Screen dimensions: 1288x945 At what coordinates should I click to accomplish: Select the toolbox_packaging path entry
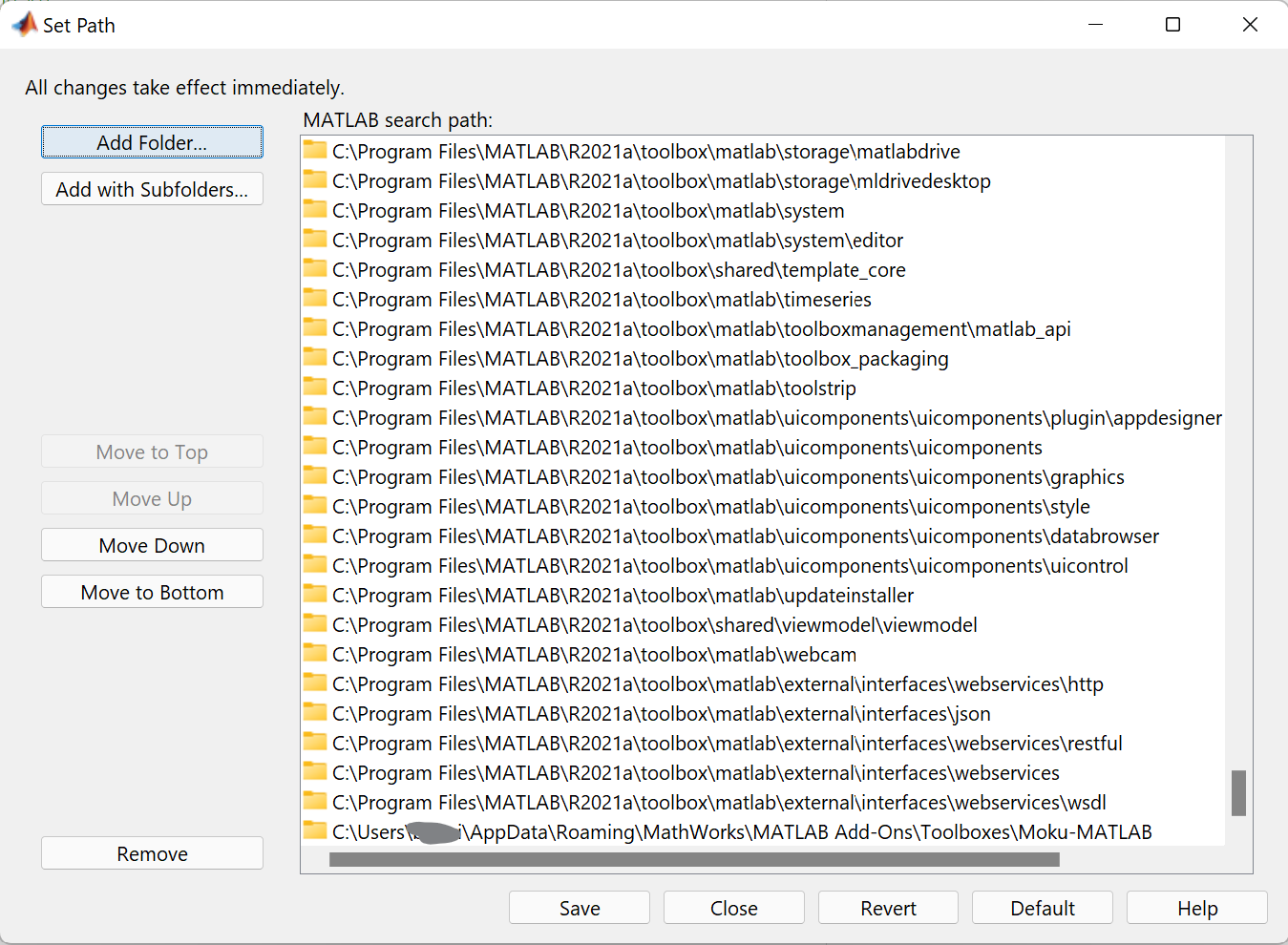click(x=641, y=359)
